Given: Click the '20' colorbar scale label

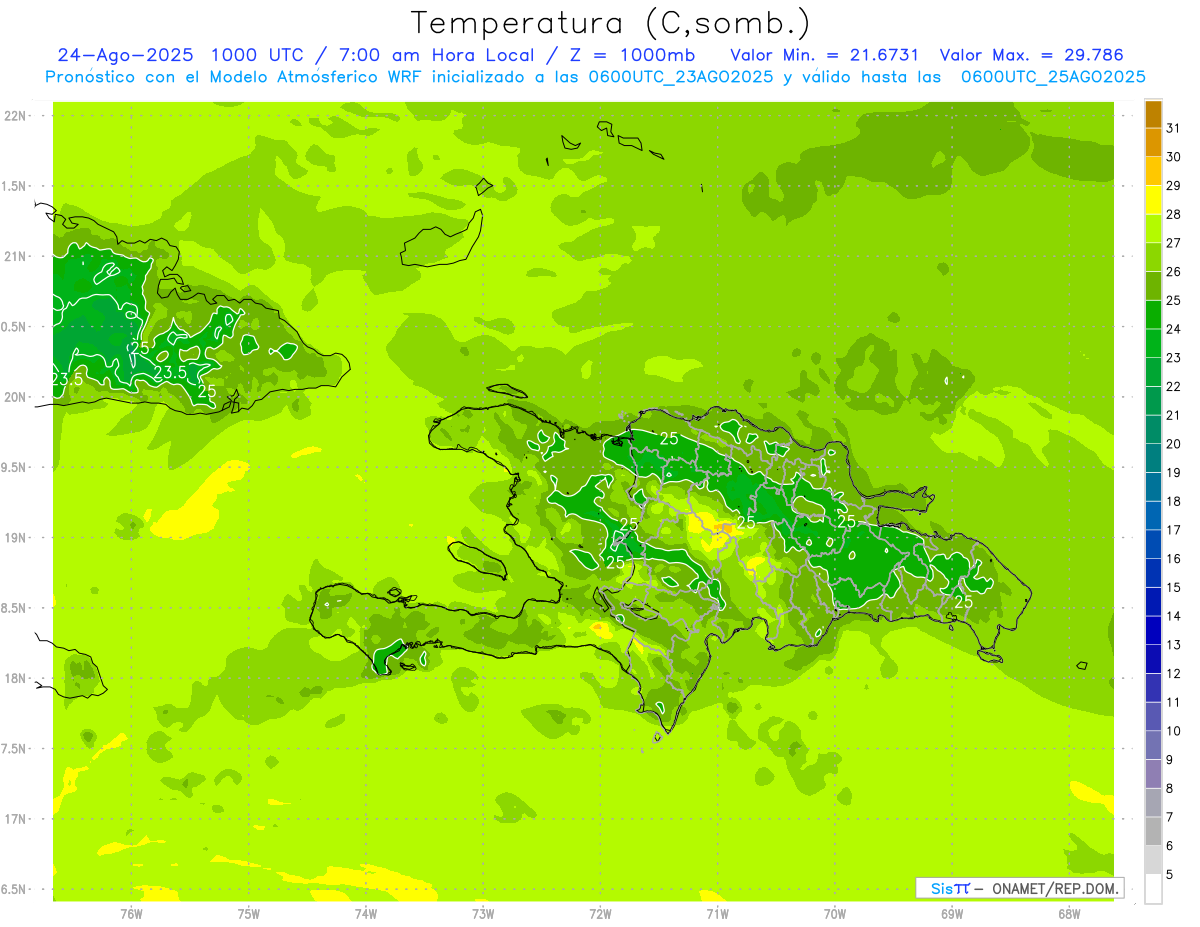Looking at the screenshot, I should coord(1174,444).
